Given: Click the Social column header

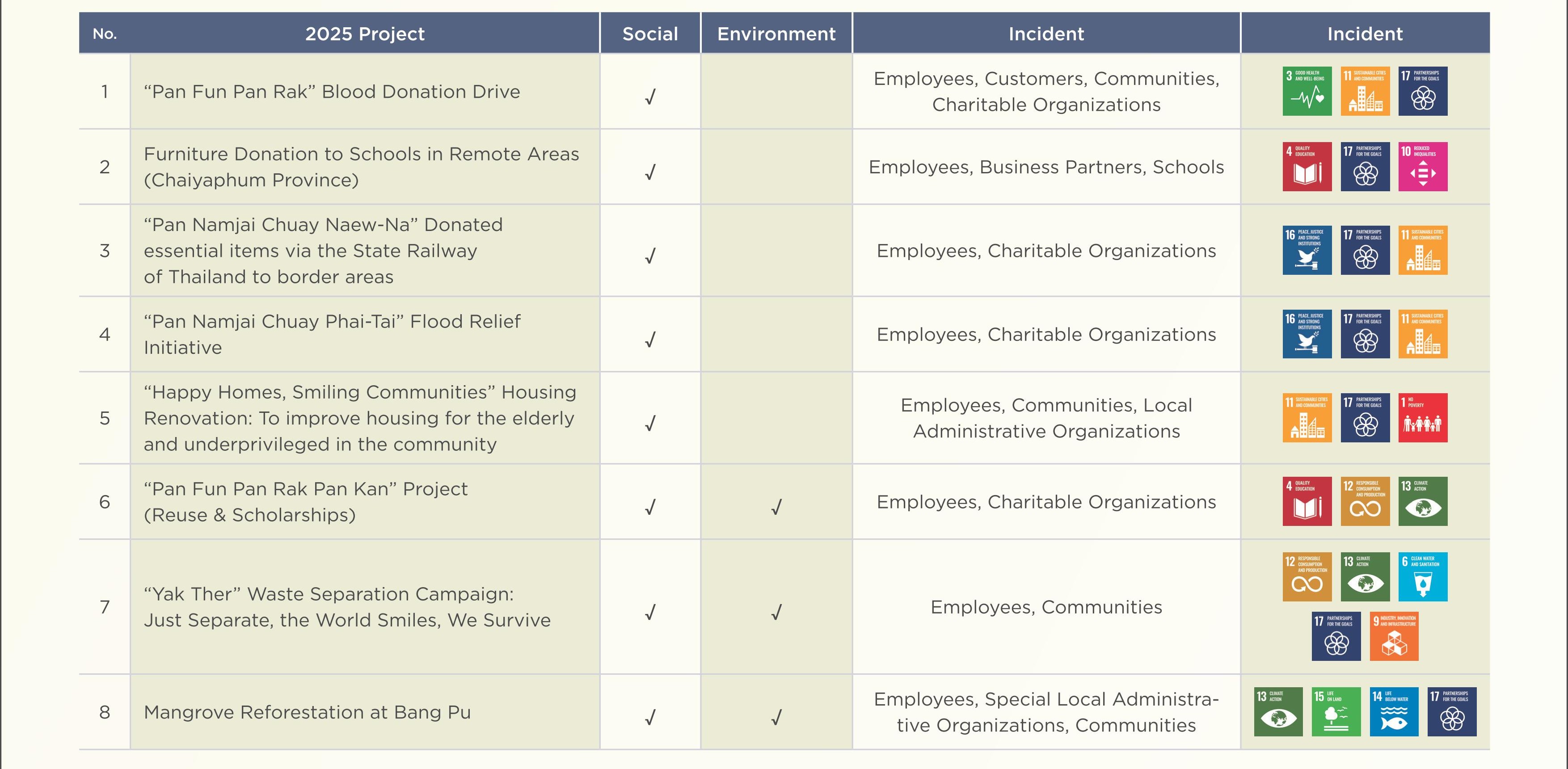Looking at the screenshot, I should point(650,34).
